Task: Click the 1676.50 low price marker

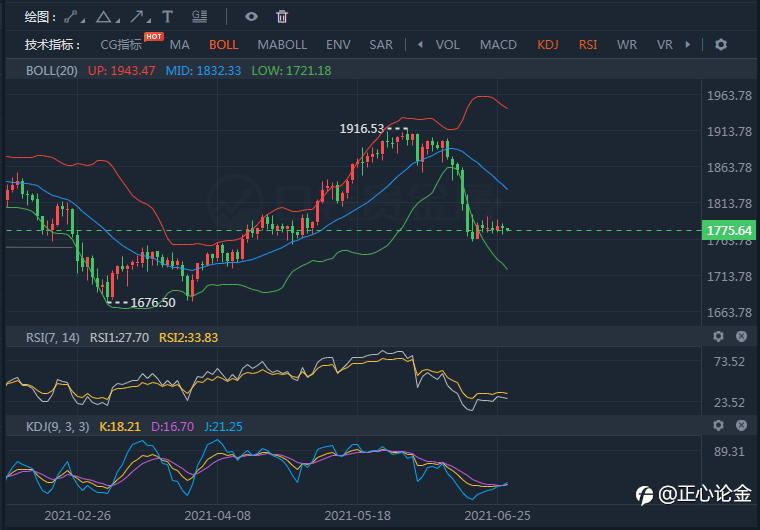Action: coord(153,303)
